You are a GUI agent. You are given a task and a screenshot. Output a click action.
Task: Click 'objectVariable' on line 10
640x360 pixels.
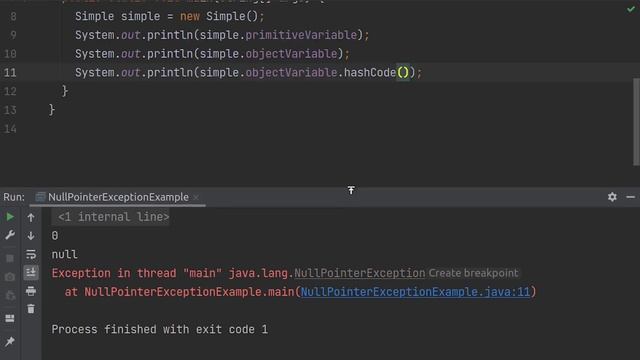[291, 54]
